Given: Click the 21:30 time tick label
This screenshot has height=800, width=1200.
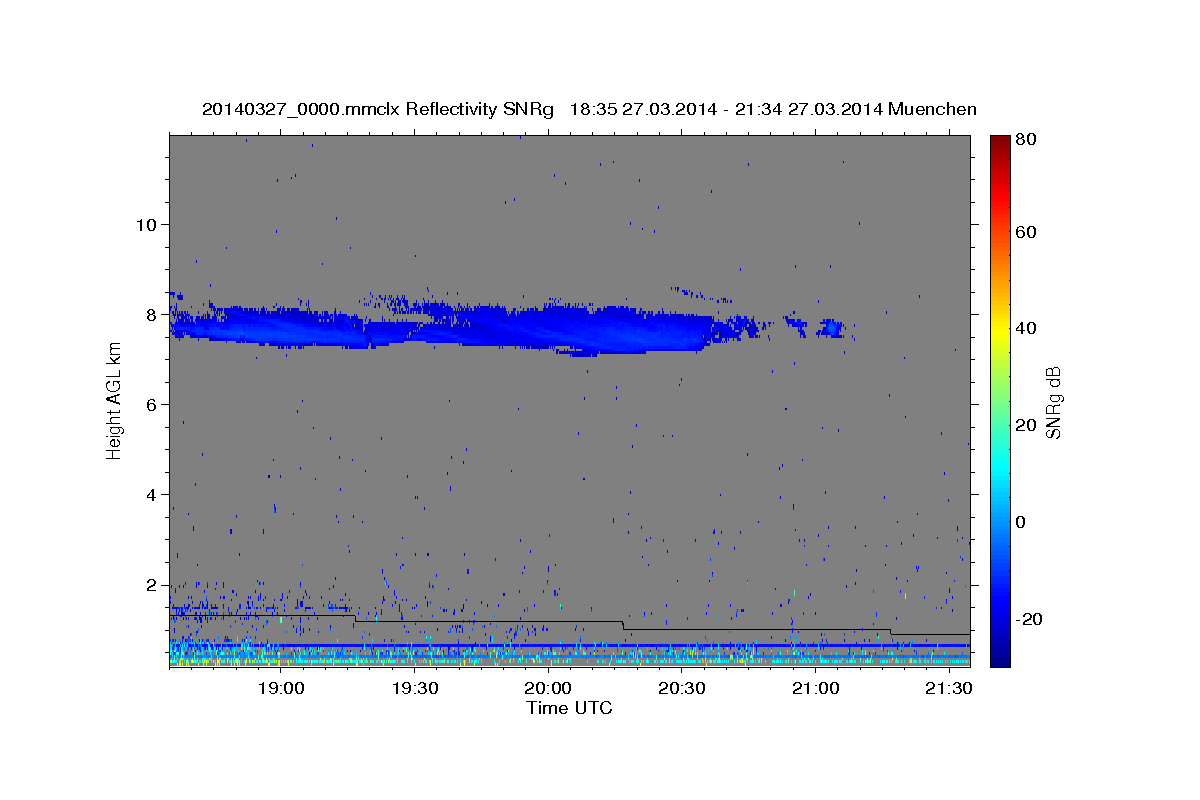Looking at the screenshot, I should (949, 688).
